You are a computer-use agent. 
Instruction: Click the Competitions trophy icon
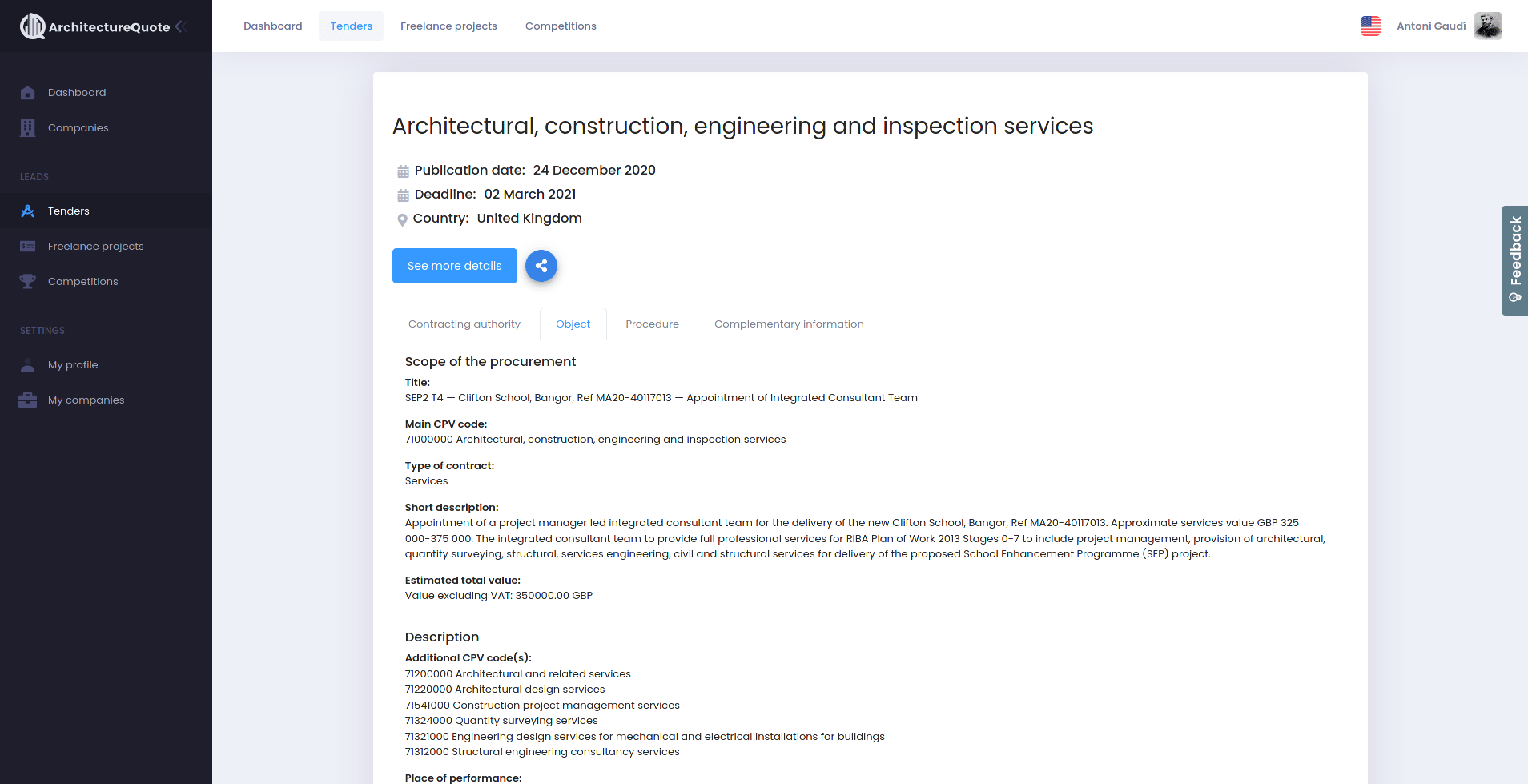click(28, 282)
